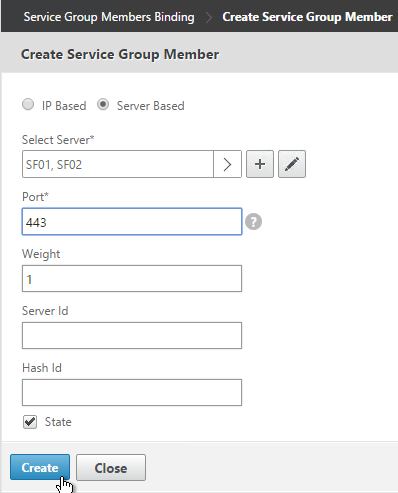Click the Select Server field showing SF01, SF02

(118, 164)
